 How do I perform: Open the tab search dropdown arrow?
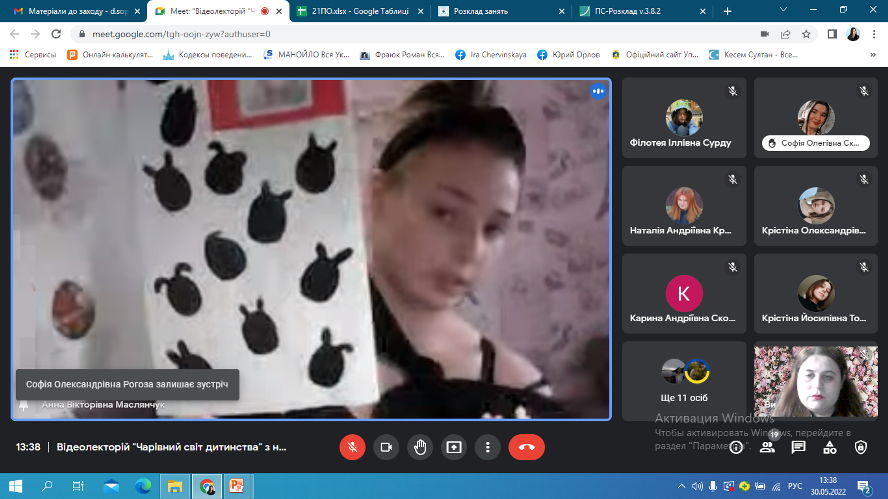(x=783, y=10)
